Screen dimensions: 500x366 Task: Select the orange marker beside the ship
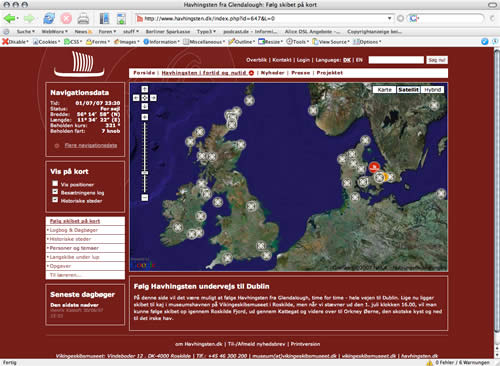pyautogui.click(x=386, y=177)
